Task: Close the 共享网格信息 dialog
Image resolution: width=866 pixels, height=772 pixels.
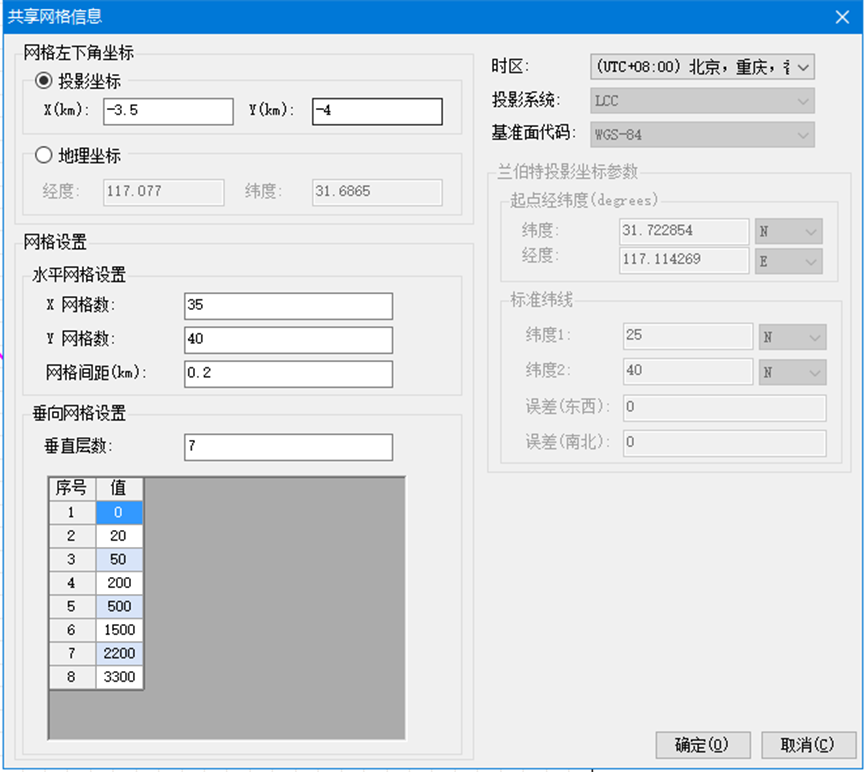Action: (x=842, y=16)
